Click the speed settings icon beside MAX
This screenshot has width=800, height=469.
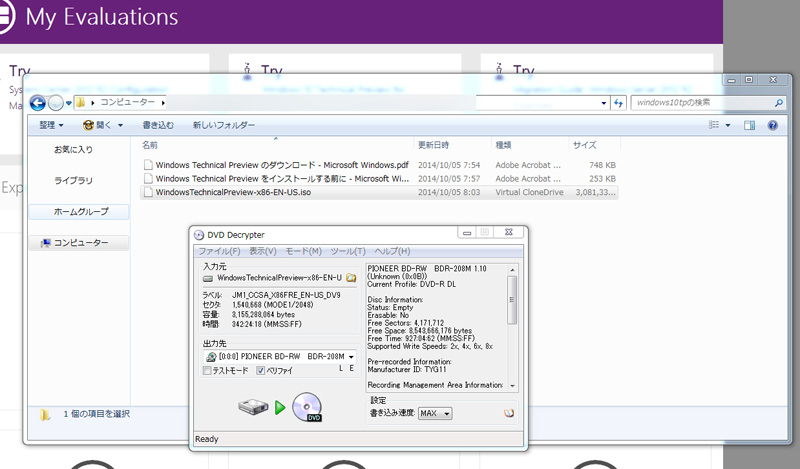pyautogui.click(x=509, y=413)
